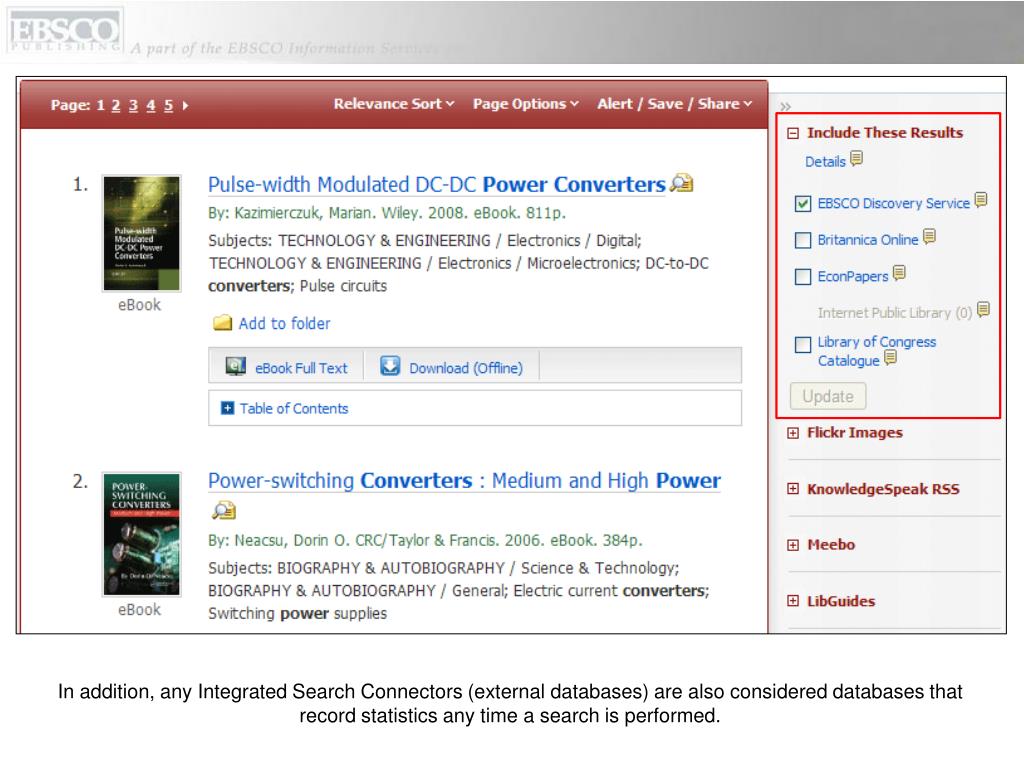Open eBook Full Text link
The image size is (1024, 768).
tap(301, 368)
